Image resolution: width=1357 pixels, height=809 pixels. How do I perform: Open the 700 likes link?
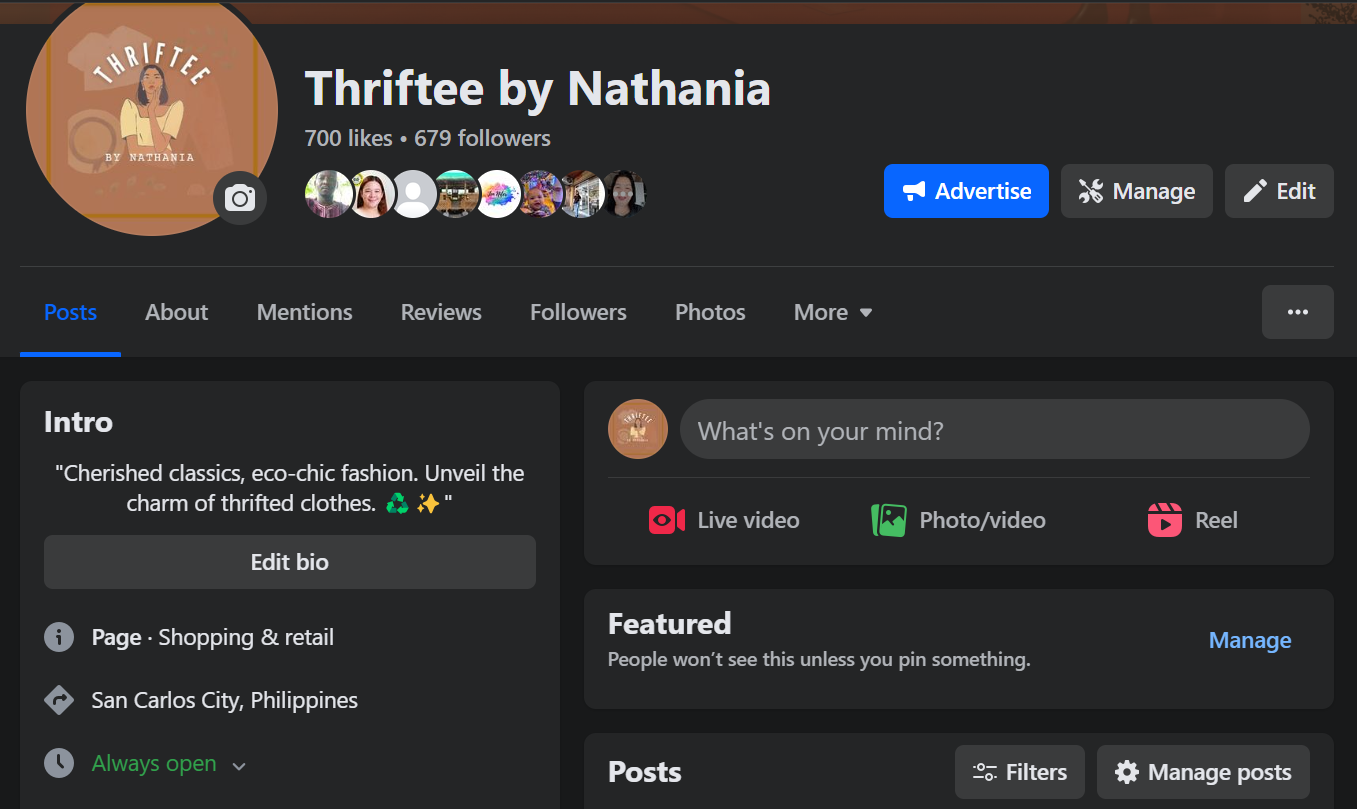349,138
